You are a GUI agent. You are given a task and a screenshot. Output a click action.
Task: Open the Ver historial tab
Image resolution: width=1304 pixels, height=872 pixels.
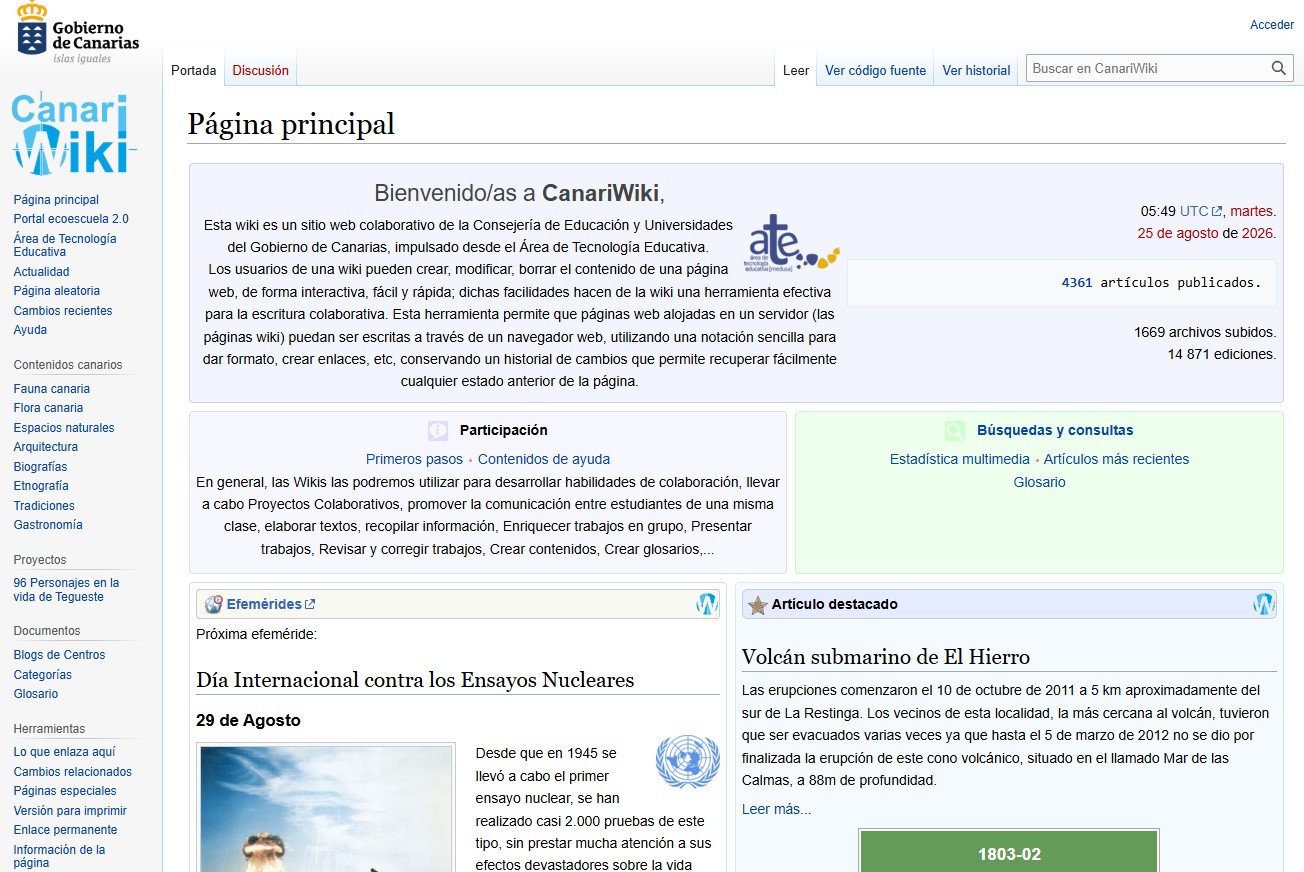click(x=976, y=70)
